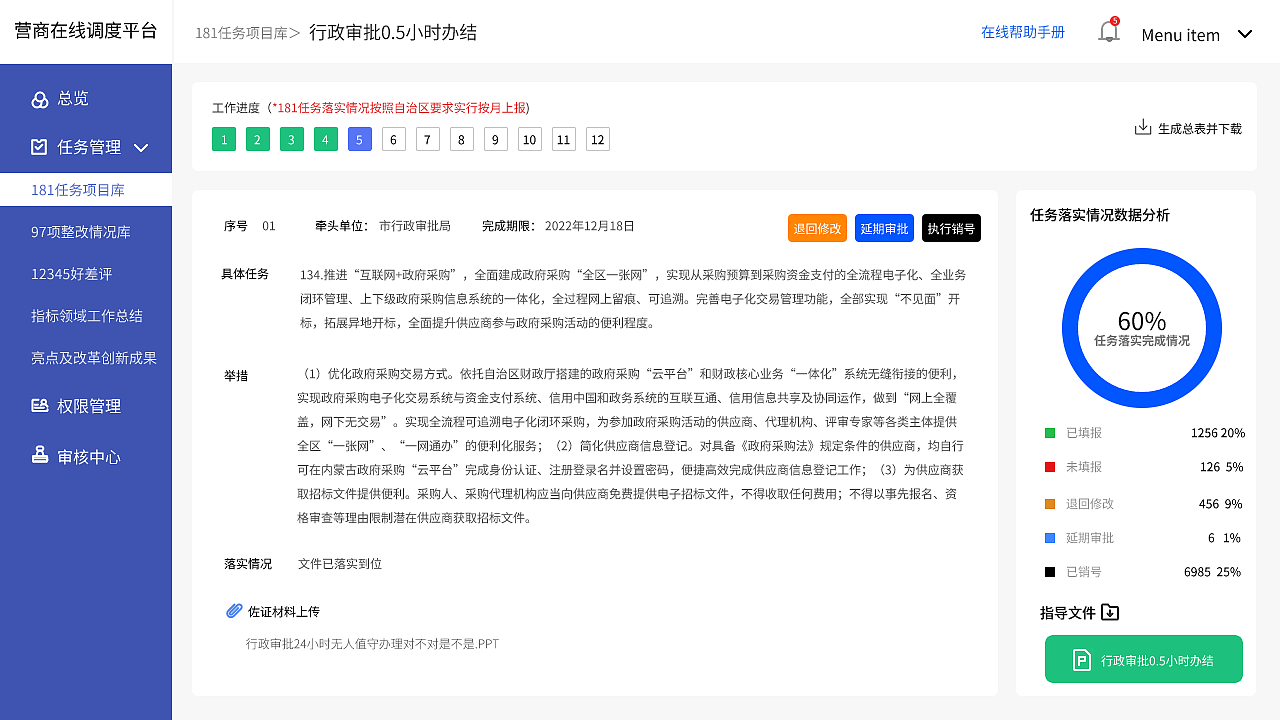
Task: Click the 营商在线调度平台 platform title
Action: [x=86, y=31]
